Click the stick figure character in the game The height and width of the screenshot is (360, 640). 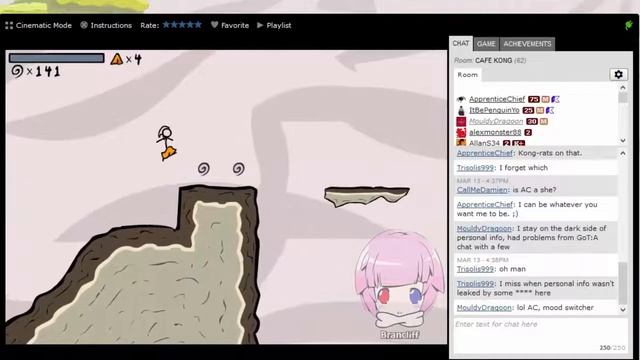tap(166, 143)
